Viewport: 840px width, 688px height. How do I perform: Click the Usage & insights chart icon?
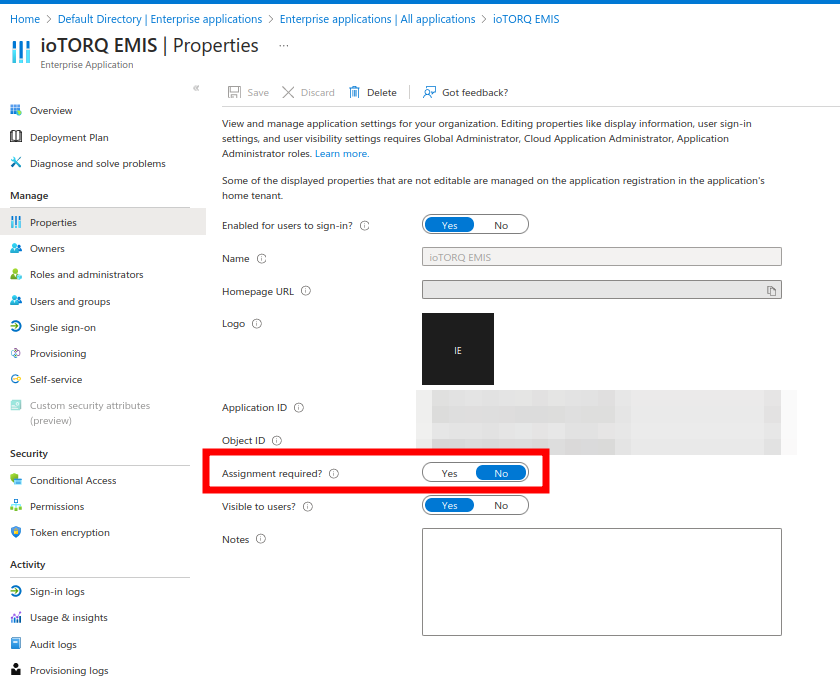pyautogui.click(x=16, y=617)
